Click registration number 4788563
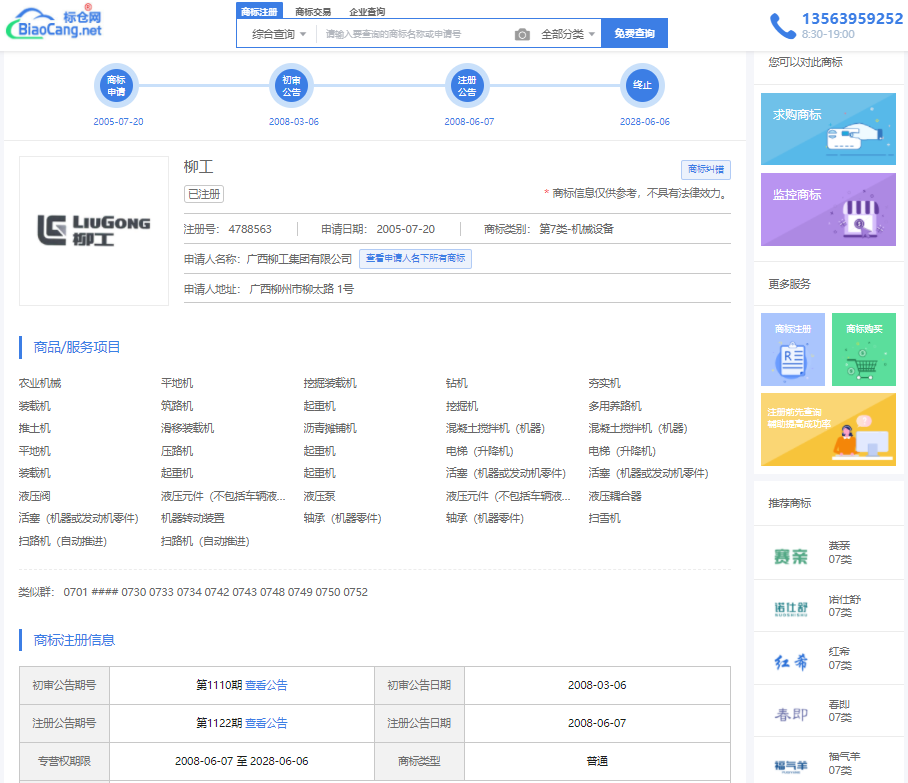This screenshot has height=783, width=908. point(250,229)
